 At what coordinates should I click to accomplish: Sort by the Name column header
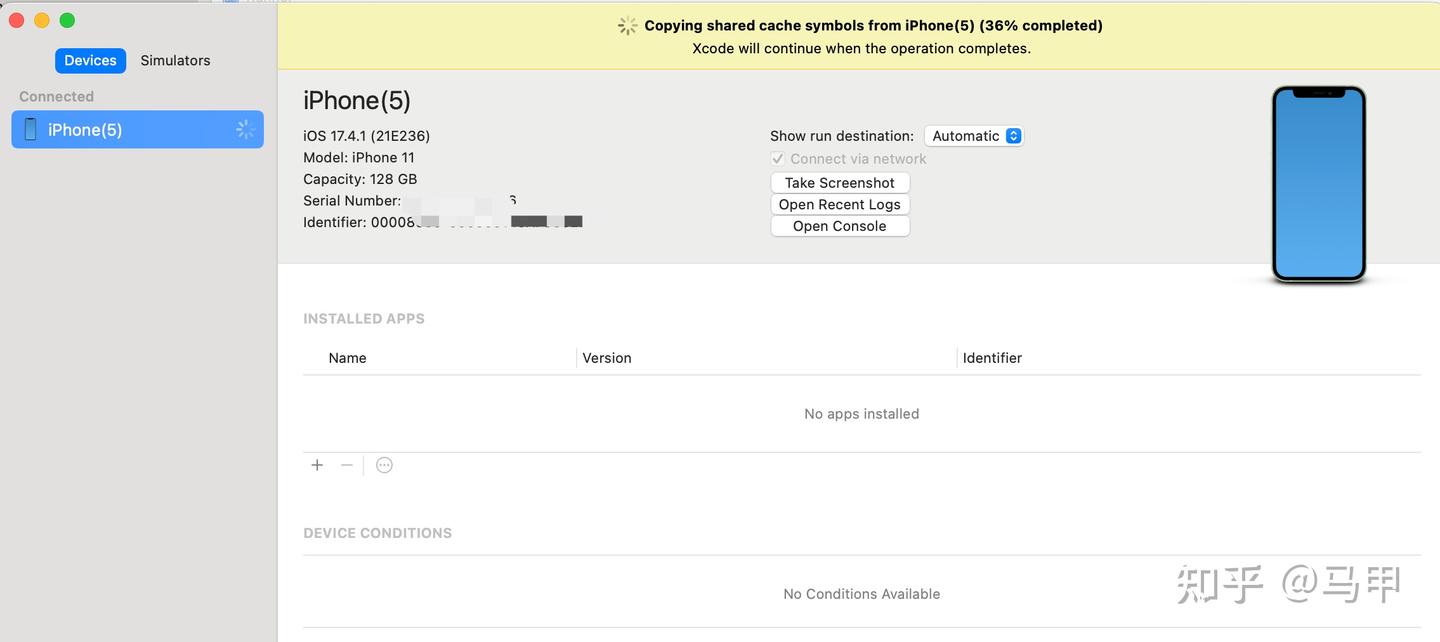(x=347, y=358)
